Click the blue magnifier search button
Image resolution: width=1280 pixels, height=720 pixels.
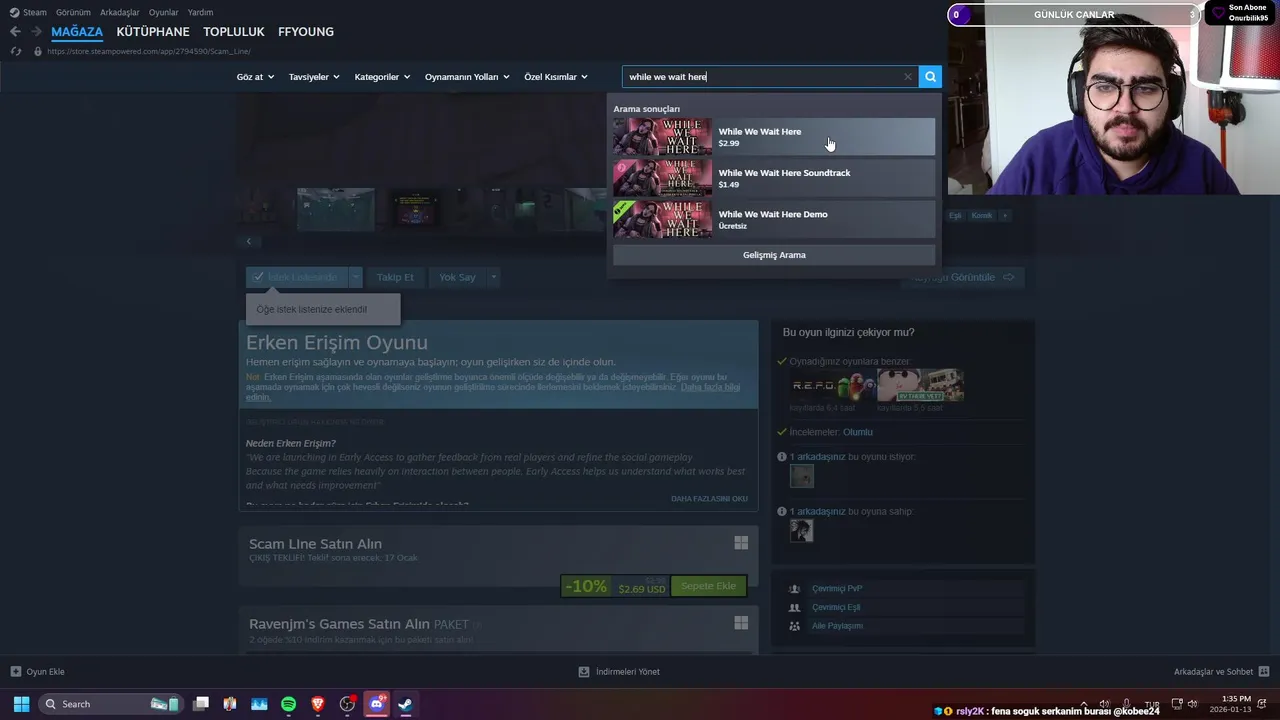[x=930, y=77]
